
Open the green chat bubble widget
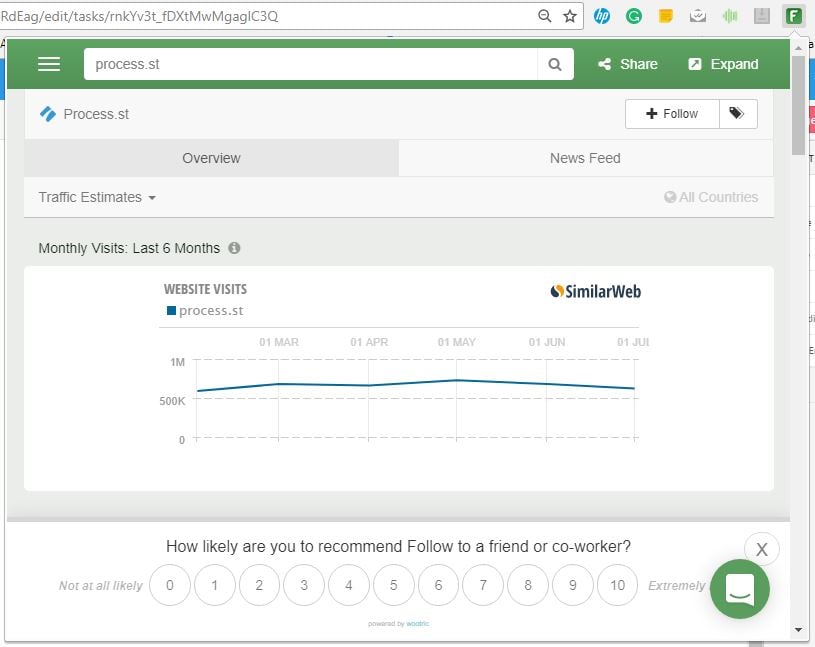point(740,588)
